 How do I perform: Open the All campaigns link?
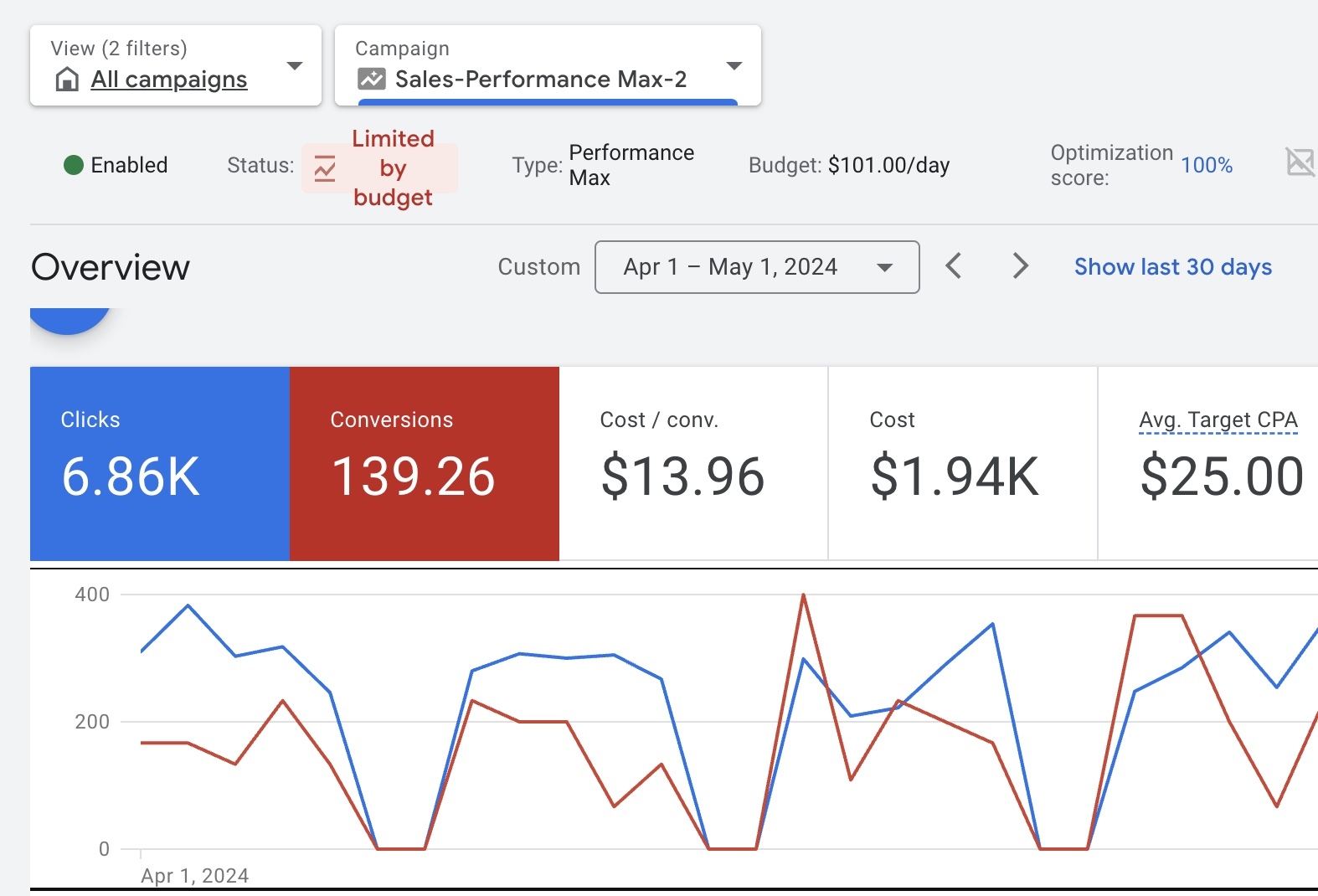point(169,80)
